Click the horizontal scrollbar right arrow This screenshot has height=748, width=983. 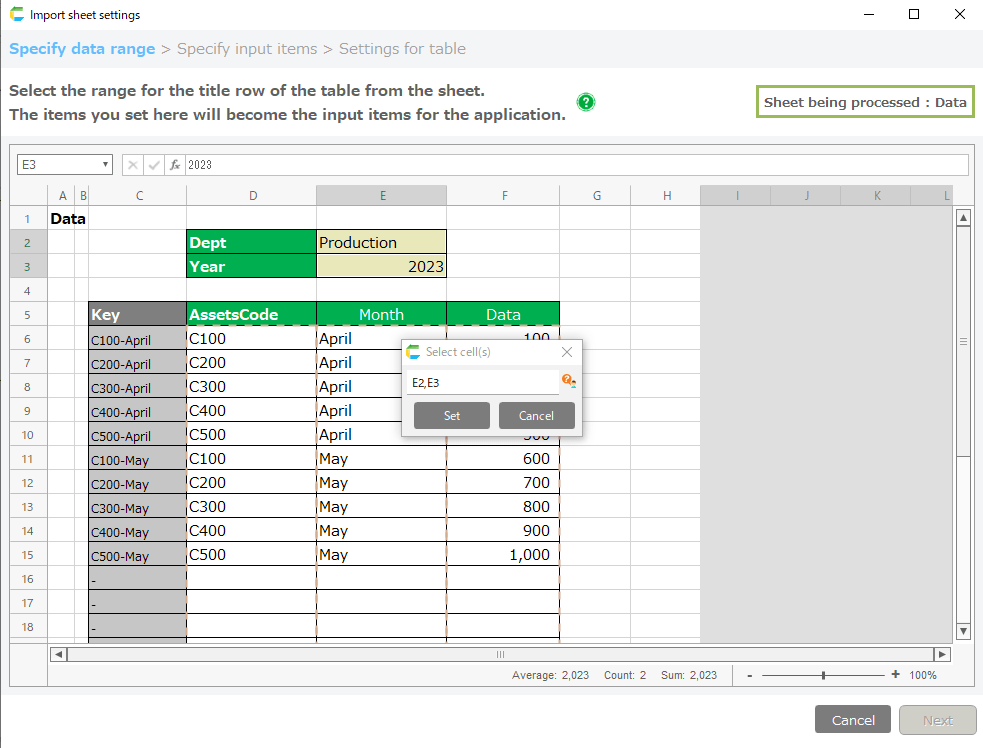(x=941, y=654)
